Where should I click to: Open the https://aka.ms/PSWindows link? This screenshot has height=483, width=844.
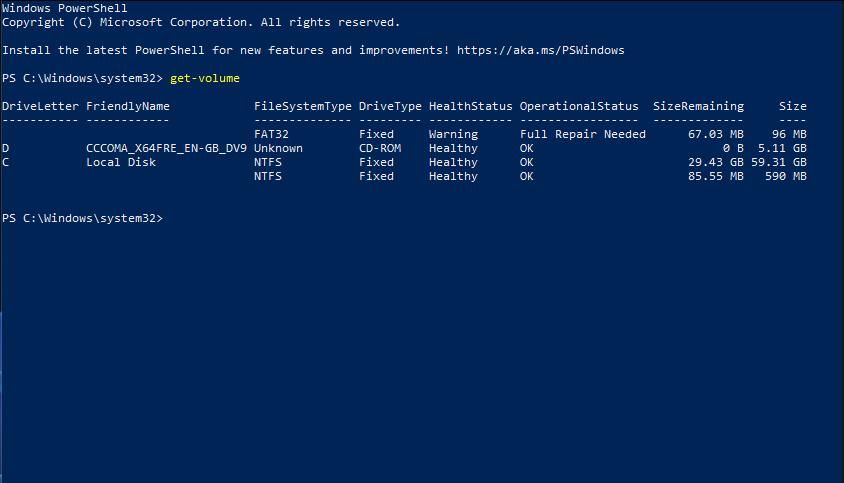coord(543,50)
